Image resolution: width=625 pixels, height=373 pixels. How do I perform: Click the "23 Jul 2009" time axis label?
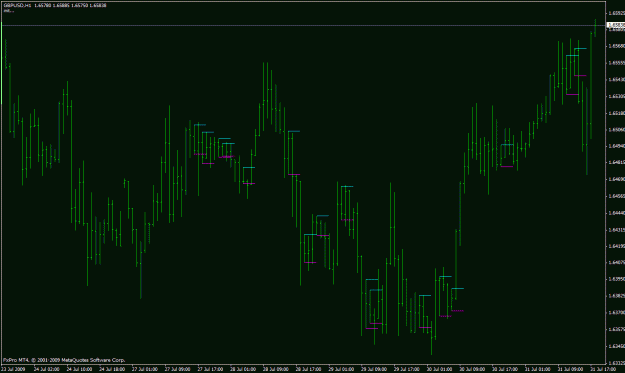[x=13, y=369]
